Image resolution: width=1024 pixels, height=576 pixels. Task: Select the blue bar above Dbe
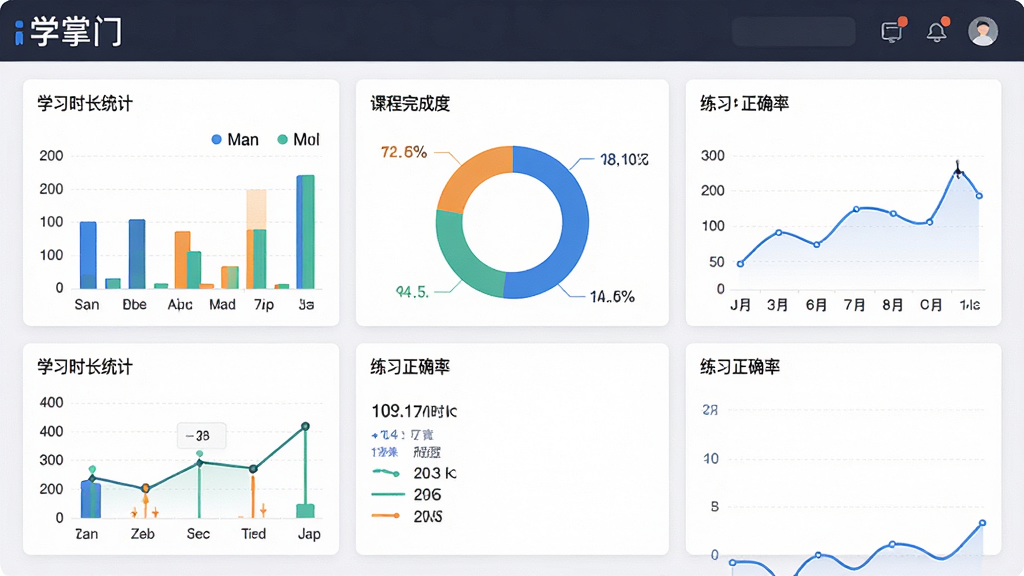tap(136, 254)
